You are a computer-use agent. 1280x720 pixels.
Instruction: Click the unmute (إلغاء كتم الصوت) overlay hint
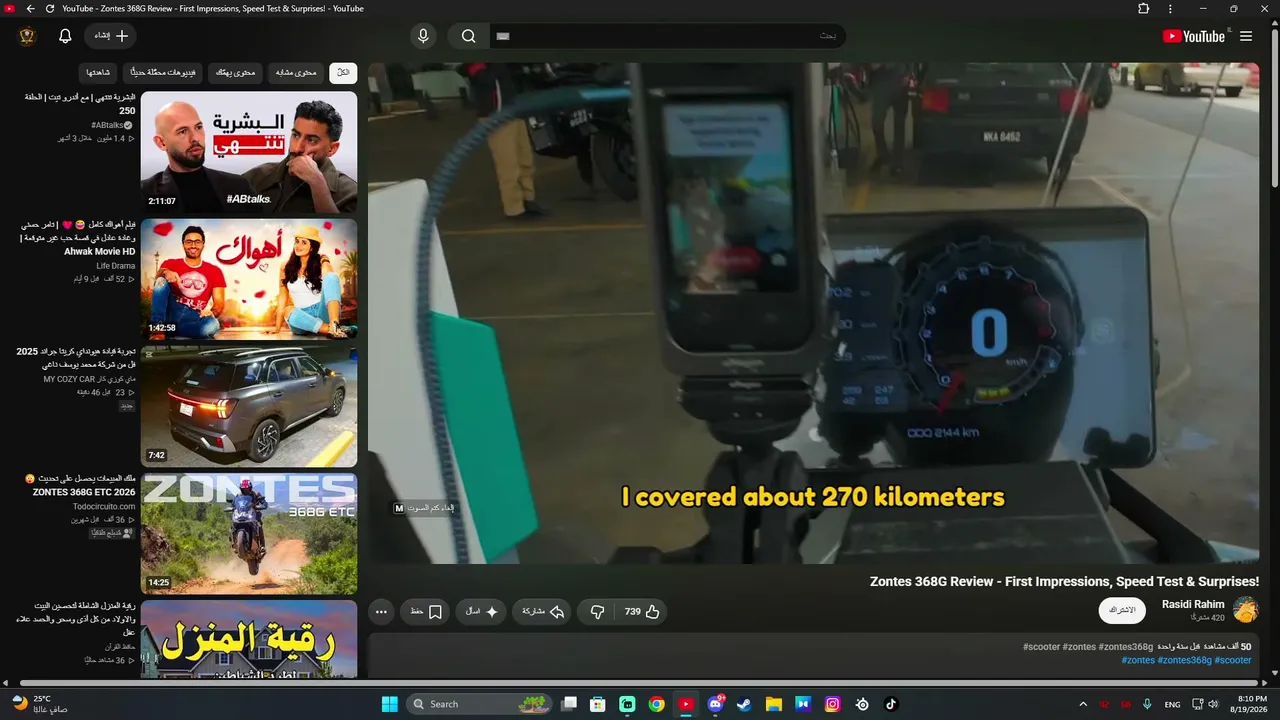pos(424,508)
